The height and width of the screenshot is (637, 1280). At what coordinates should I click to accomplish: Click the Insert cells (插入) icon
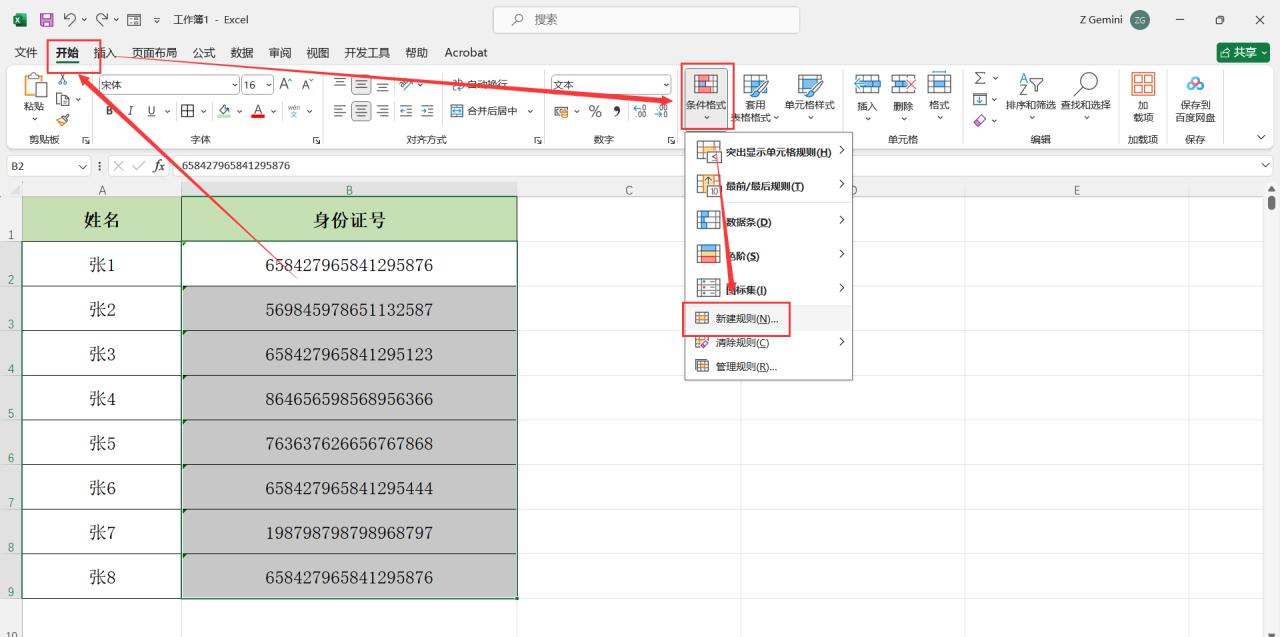click(867, 85)
